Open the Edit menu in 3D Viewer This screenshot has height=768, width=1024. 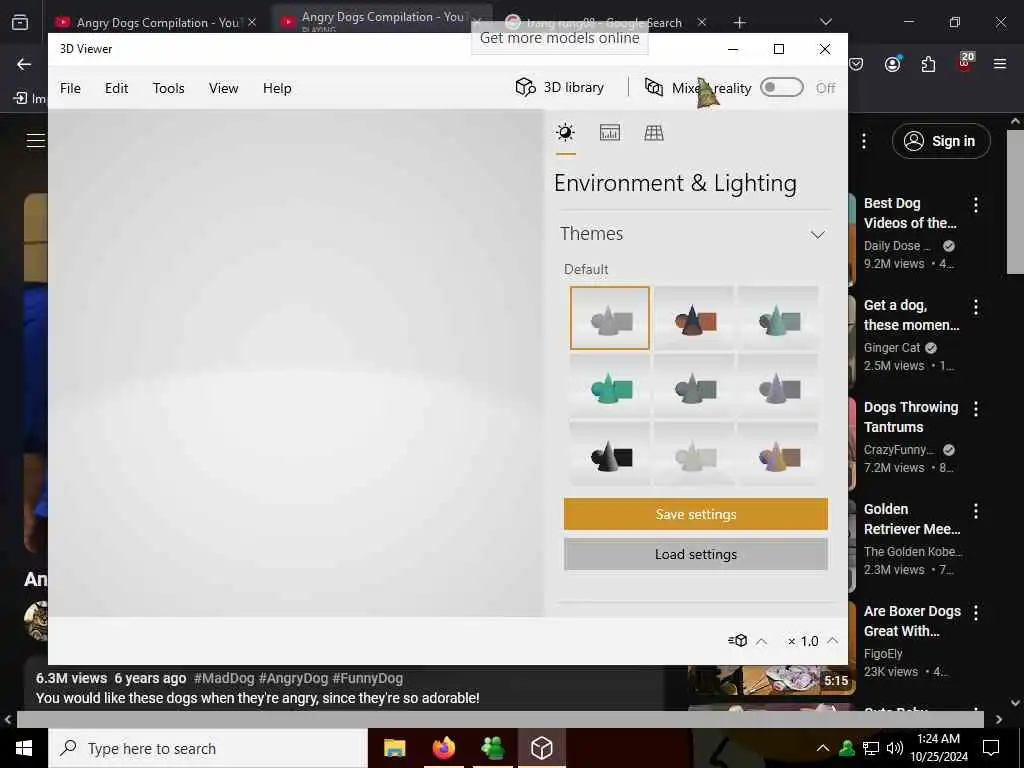point(116,88)
